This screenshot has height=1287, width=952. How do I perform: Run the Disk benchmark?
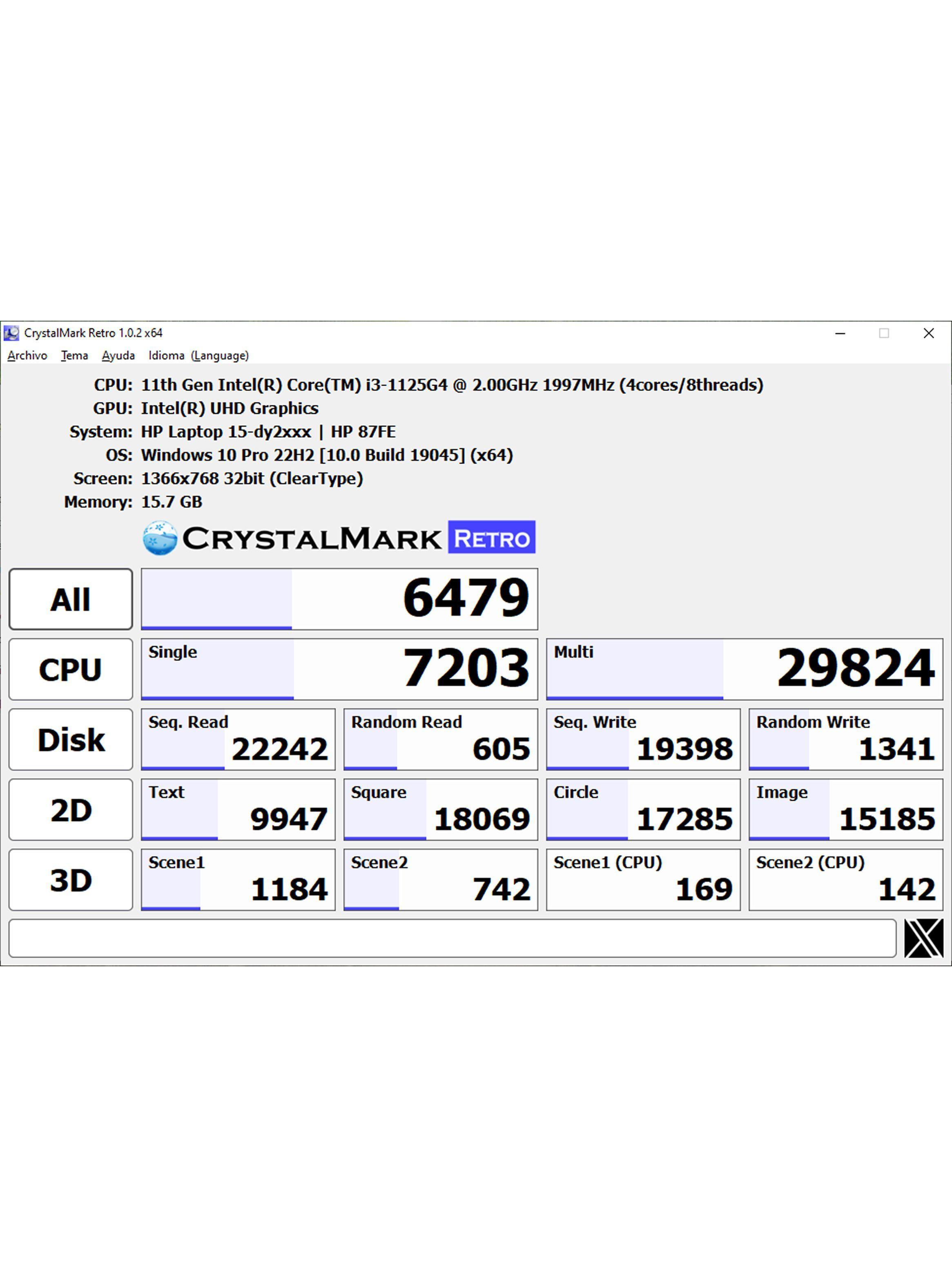pos(71,740)
